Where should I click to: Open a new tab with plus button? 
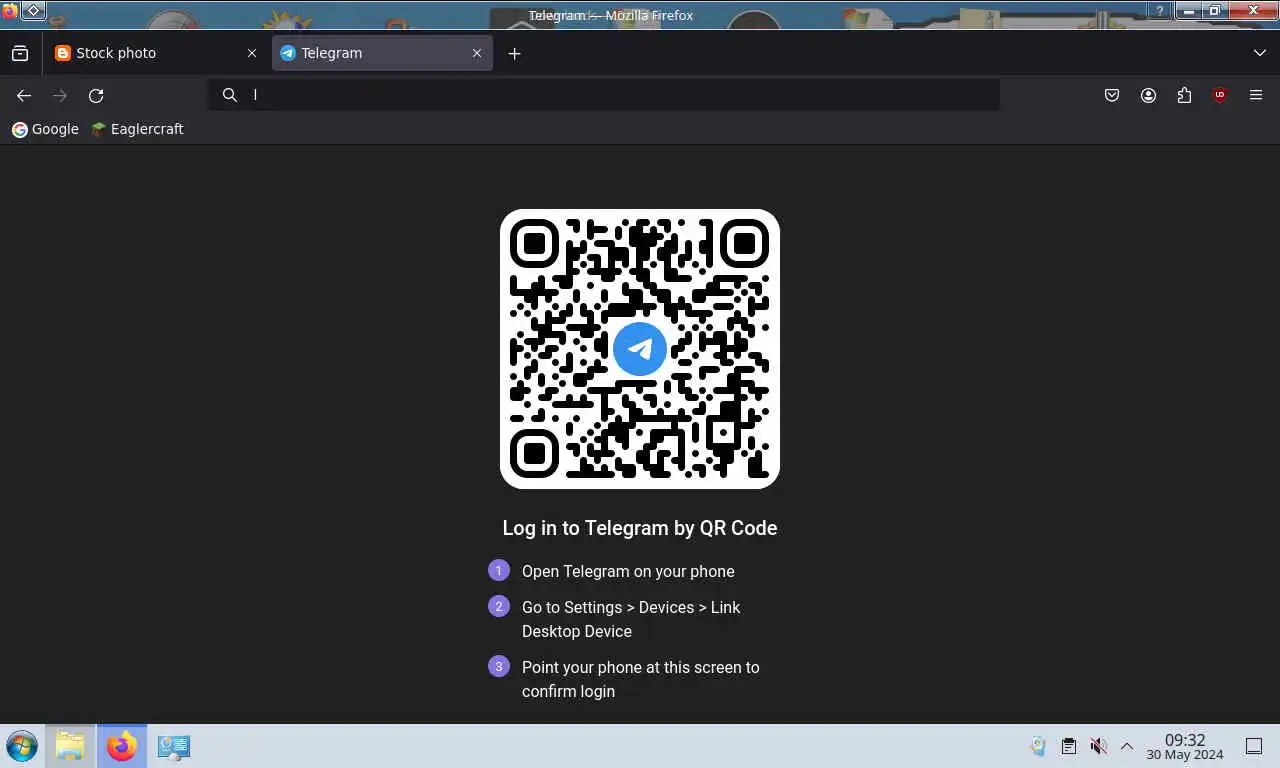pos(514,53)
